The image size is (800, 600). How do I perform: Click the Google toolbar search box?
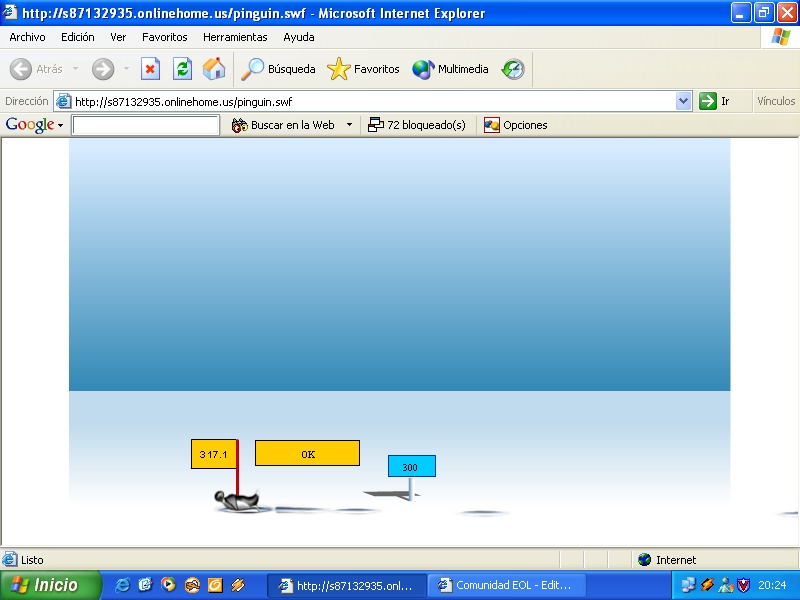tap(146, 125)
